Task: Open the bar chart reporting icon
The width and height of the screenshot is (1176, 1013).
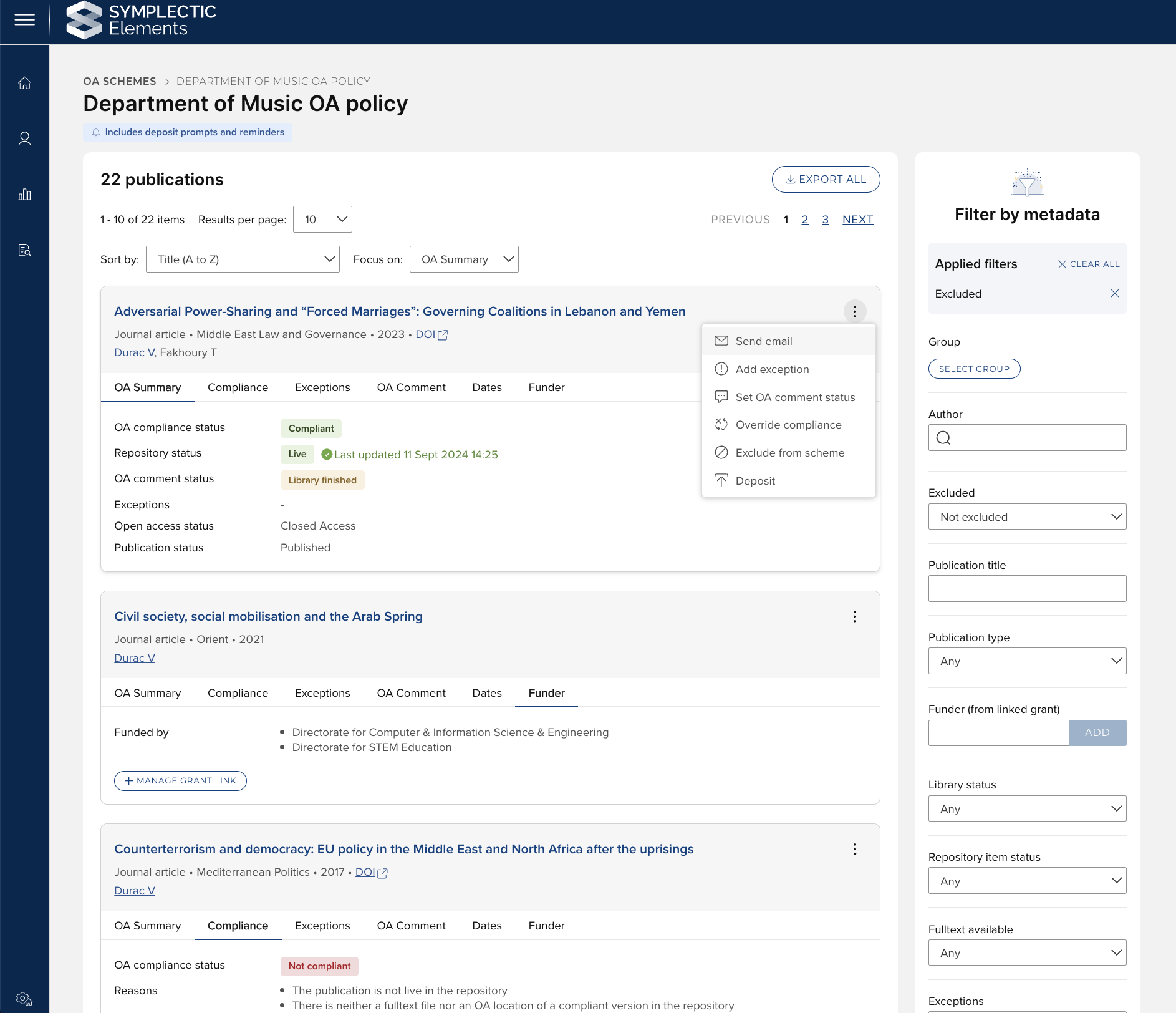Action: click(x=24, y=195)
